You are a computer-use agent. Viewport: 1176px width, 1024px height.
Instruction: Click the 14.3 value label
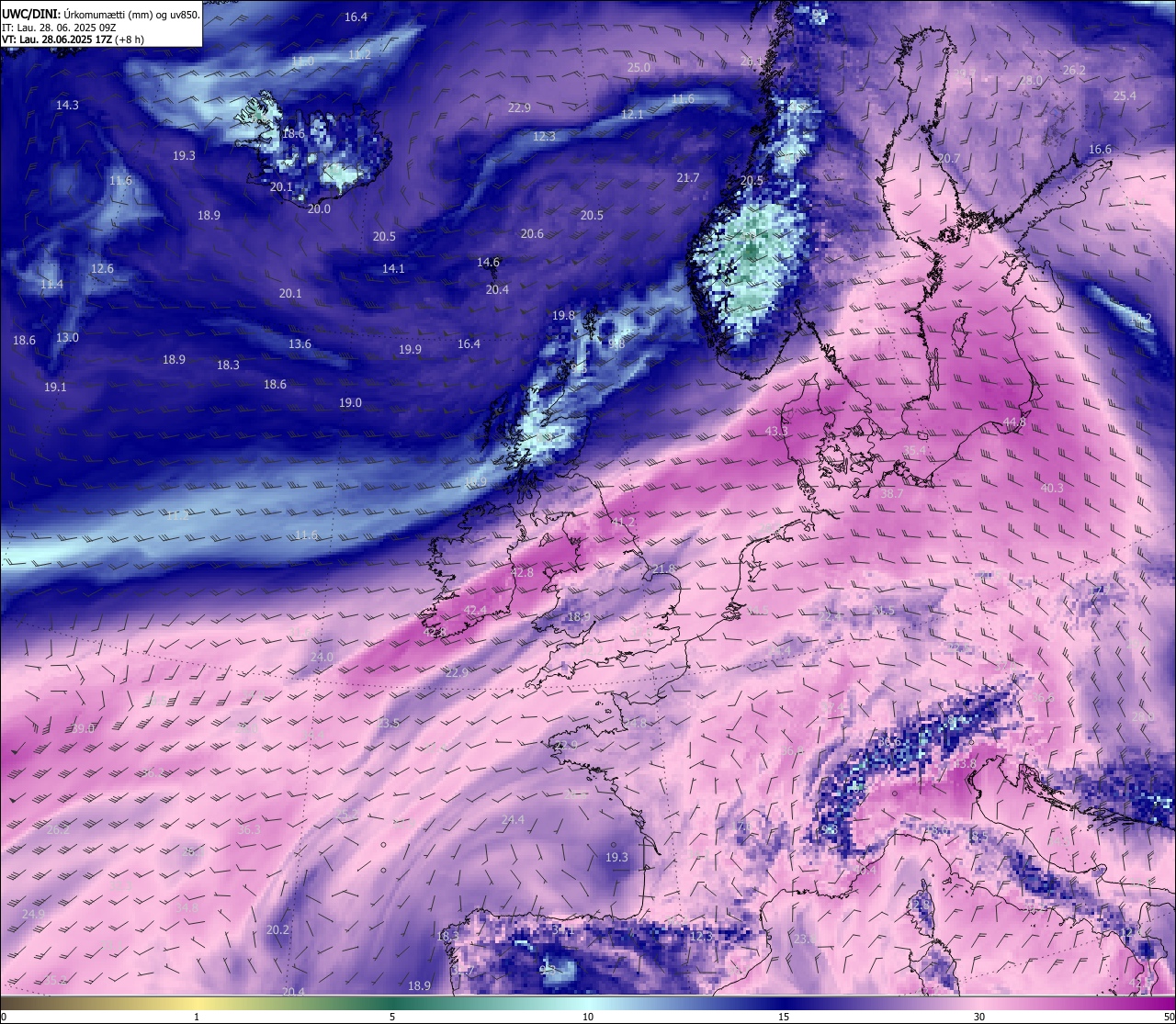pyautogui.click(x=67, y=106)
